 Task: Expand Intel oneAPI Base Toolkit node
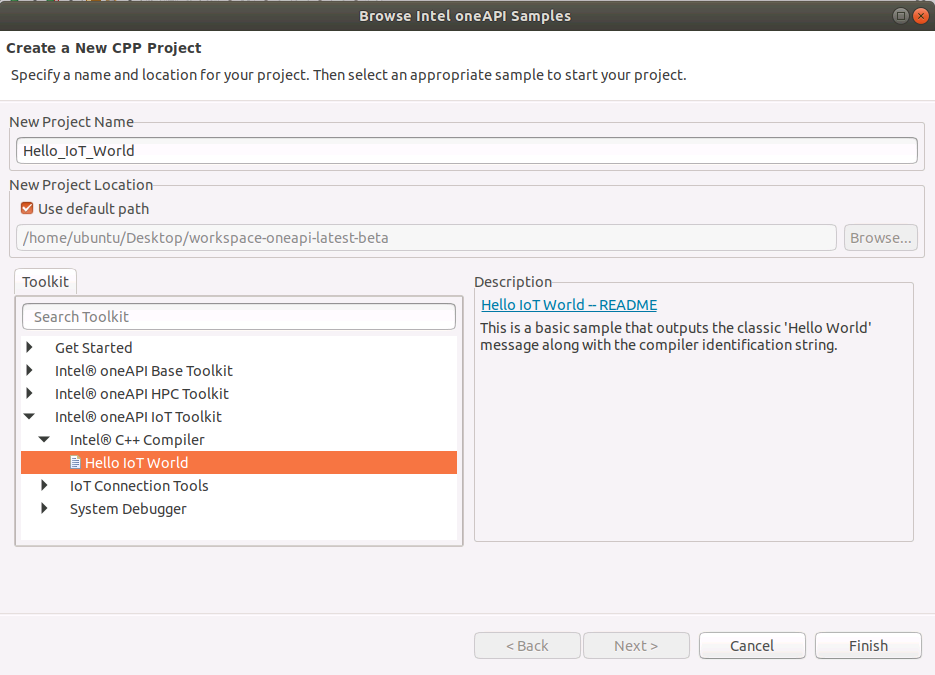[x=30, y=371]
